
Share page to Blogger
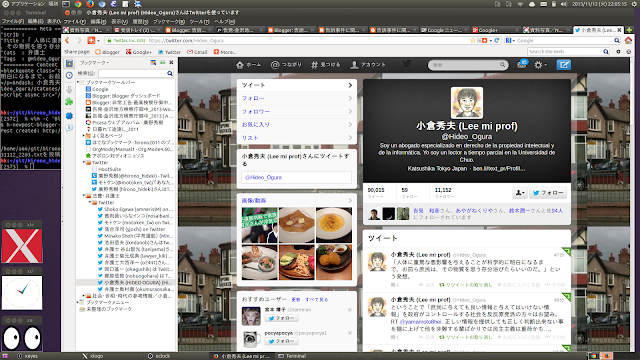[x=107, y=52]
